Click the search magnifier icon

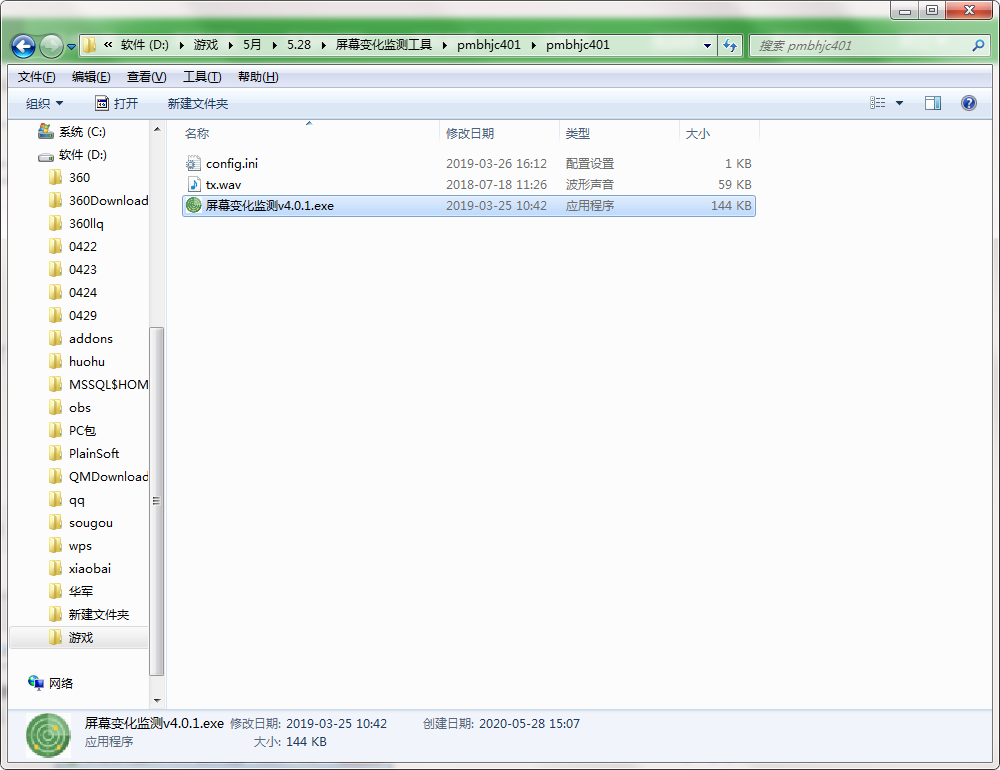[x=978, y=46]
